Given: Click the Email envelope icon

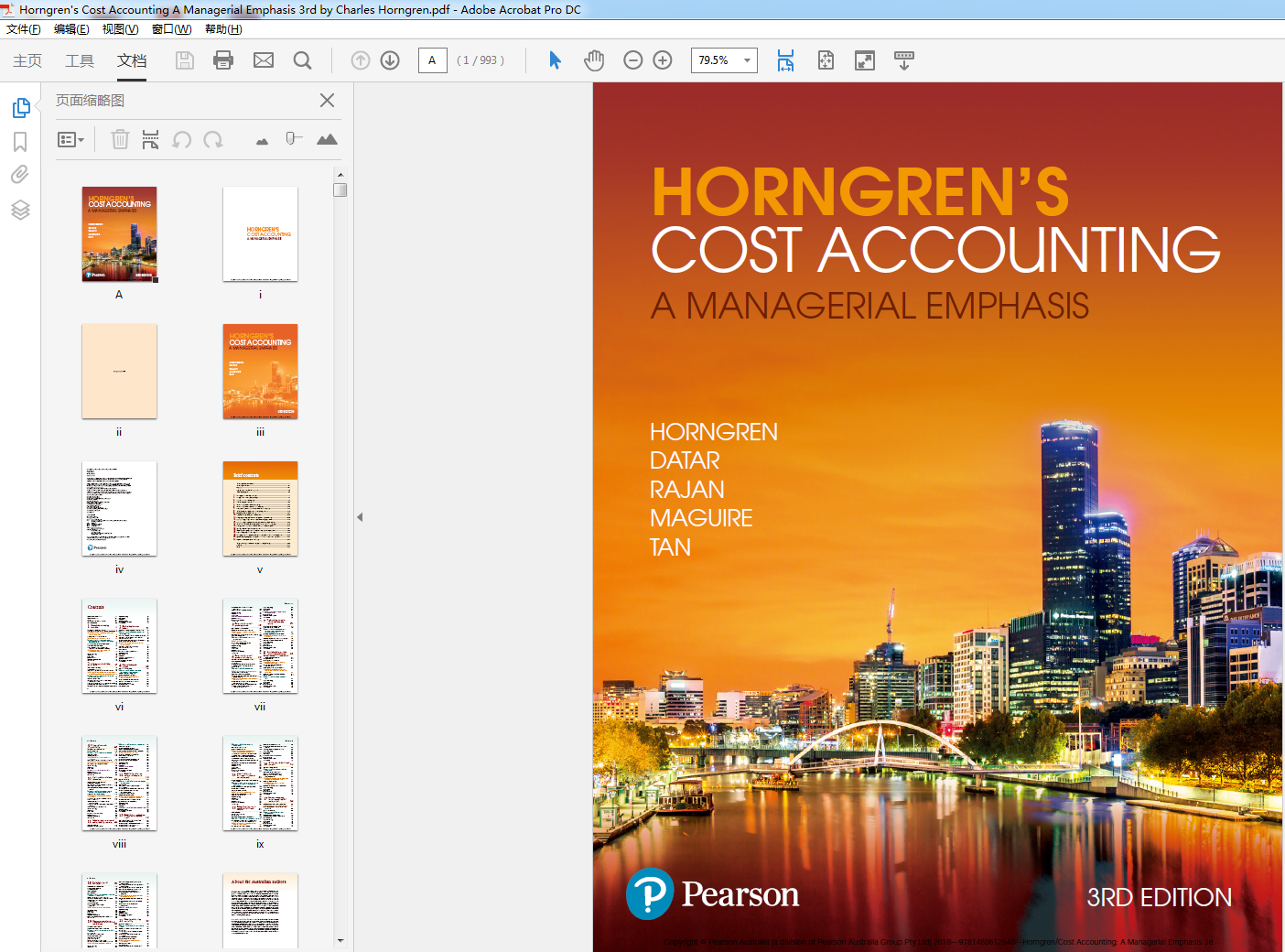Looking at the screenshot, I should tap(264, 60).
